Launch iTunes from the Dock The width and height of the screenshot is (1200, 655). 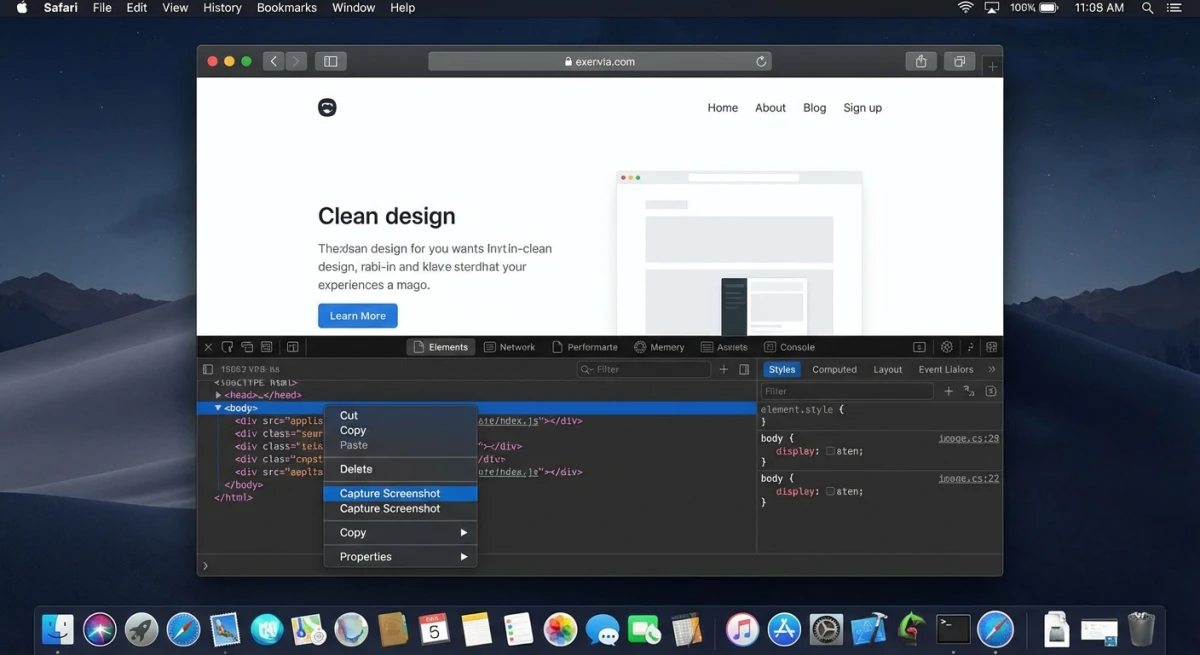pyautogui.click(x=742, y=629)
